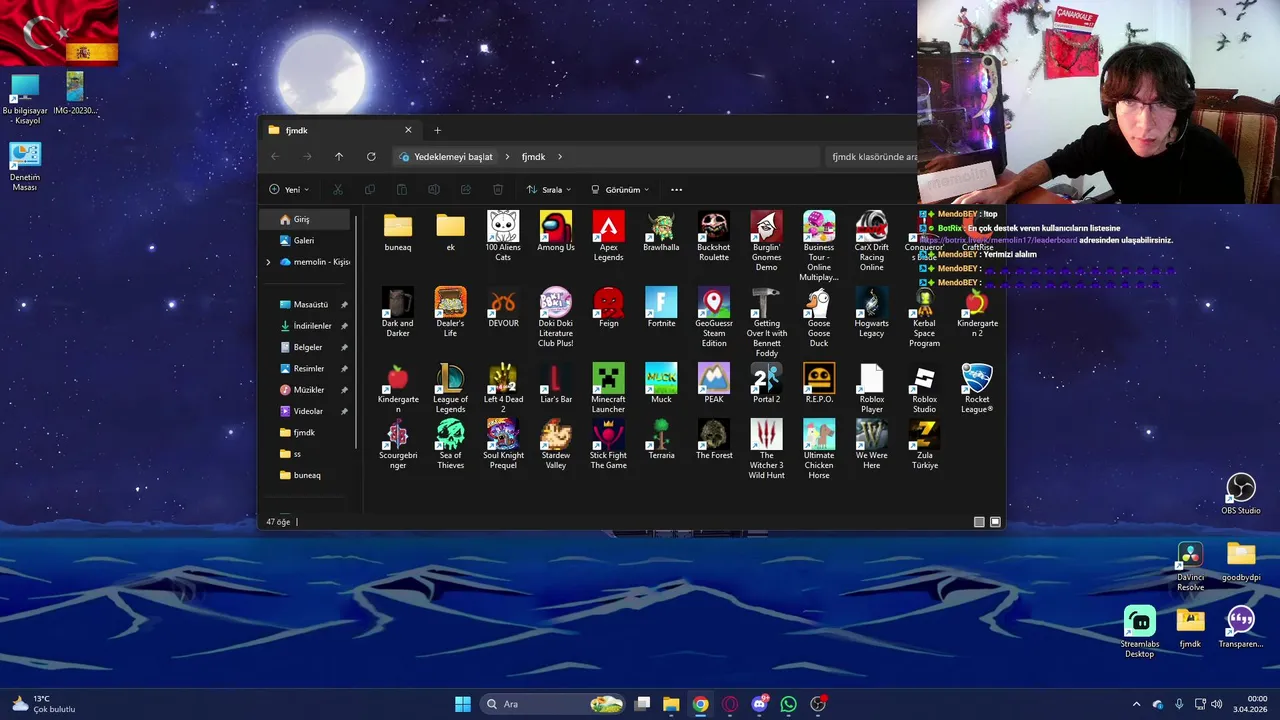
Task: Expand the chevron after fjmdk in address bar
Action: click(560, 157)
